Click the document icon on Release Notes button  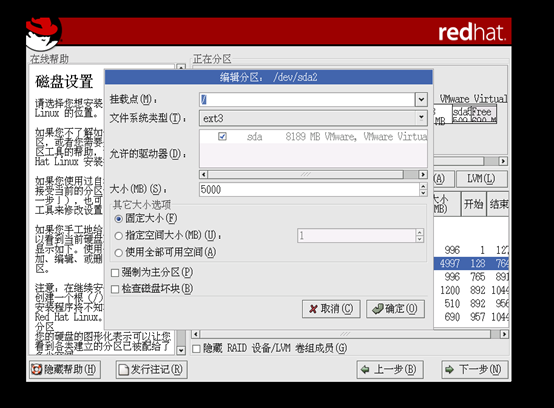click(x=123, y=369)
